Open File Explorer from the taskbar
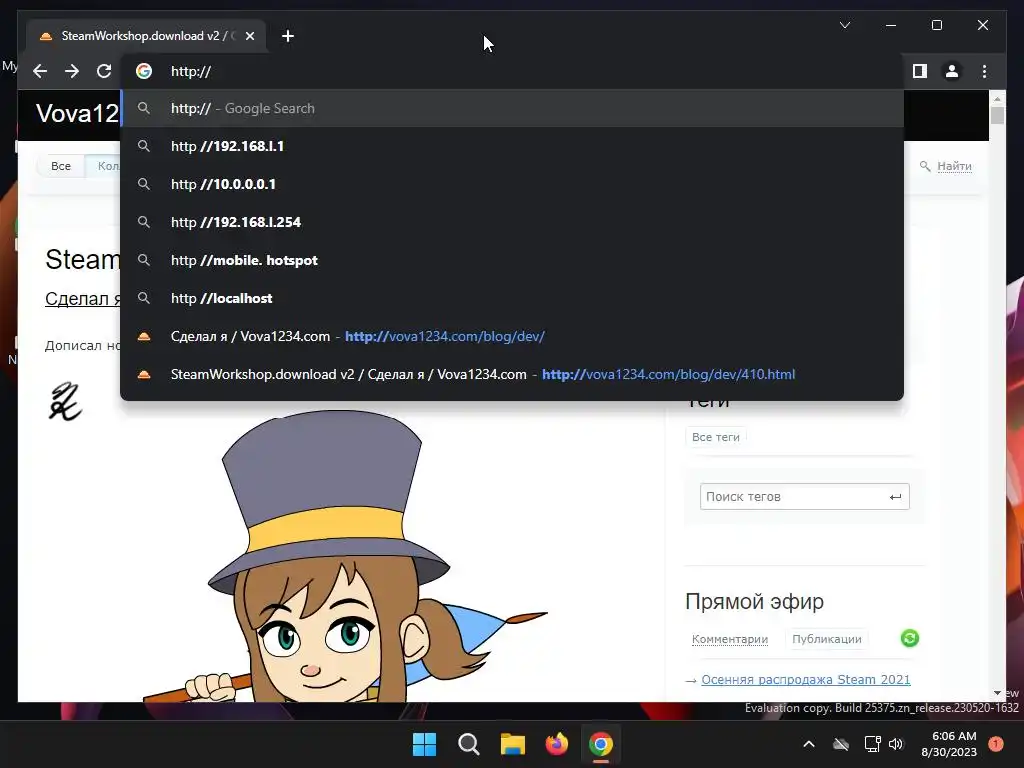Screen dimensions: 1024x768 tap(513, 744)
